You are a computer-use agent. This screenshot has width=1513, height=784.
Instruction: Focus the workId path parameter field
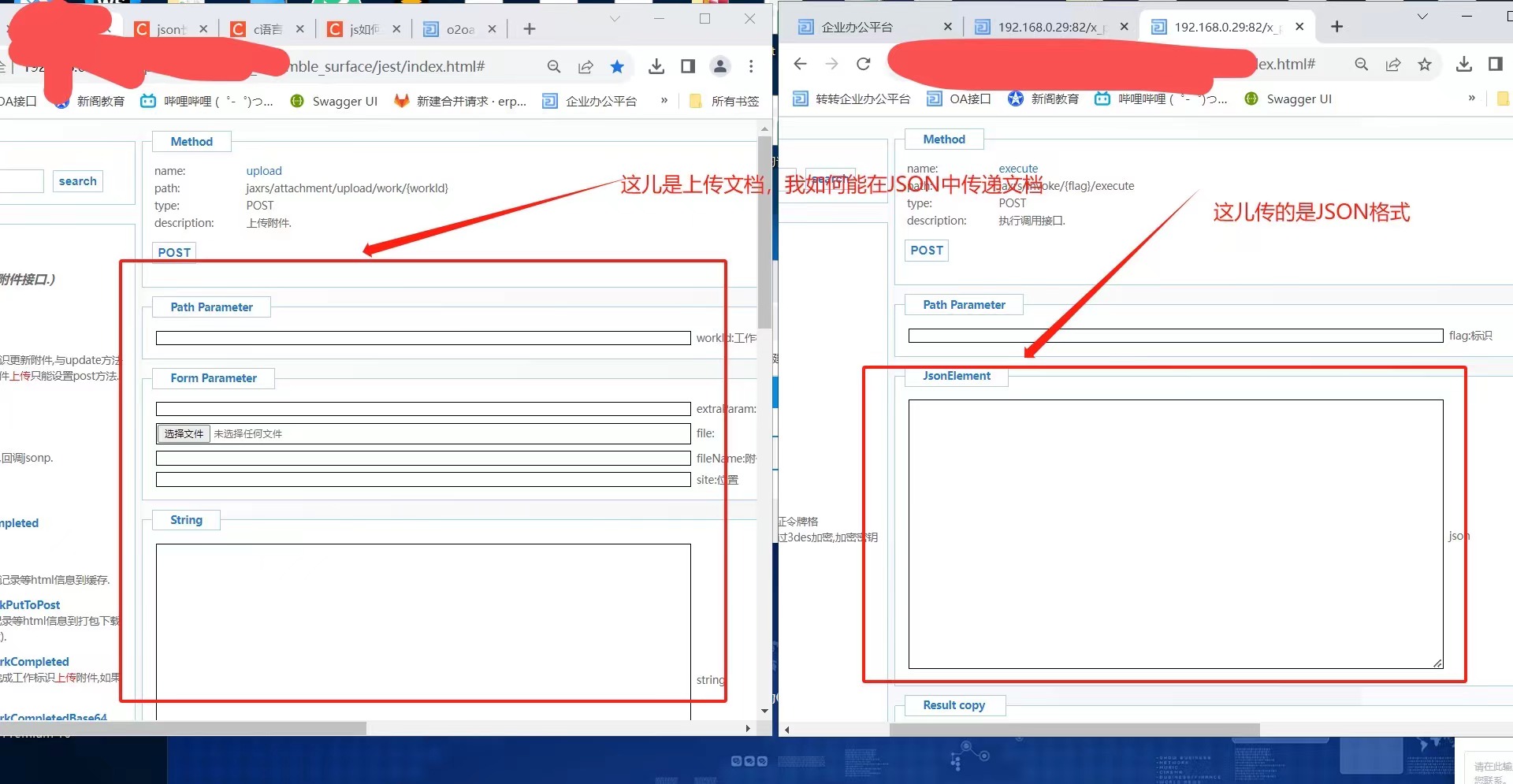coord(423,338)
